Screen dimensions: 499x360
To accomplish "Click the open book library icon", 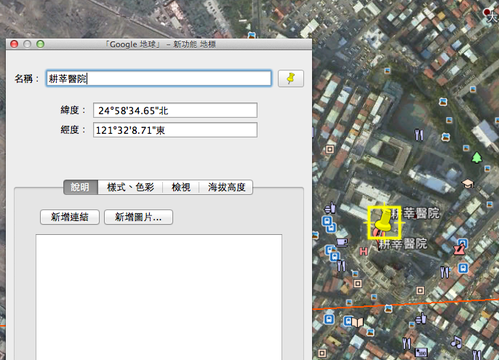I will pyautogui.click(x=358, y=322).
